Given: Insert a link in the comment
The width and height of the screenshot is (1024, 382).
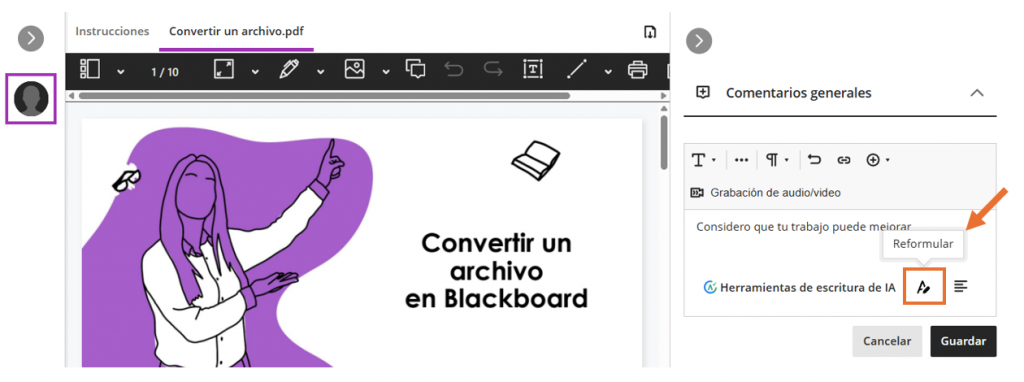Looking at the screenshot, I should 844,160.
